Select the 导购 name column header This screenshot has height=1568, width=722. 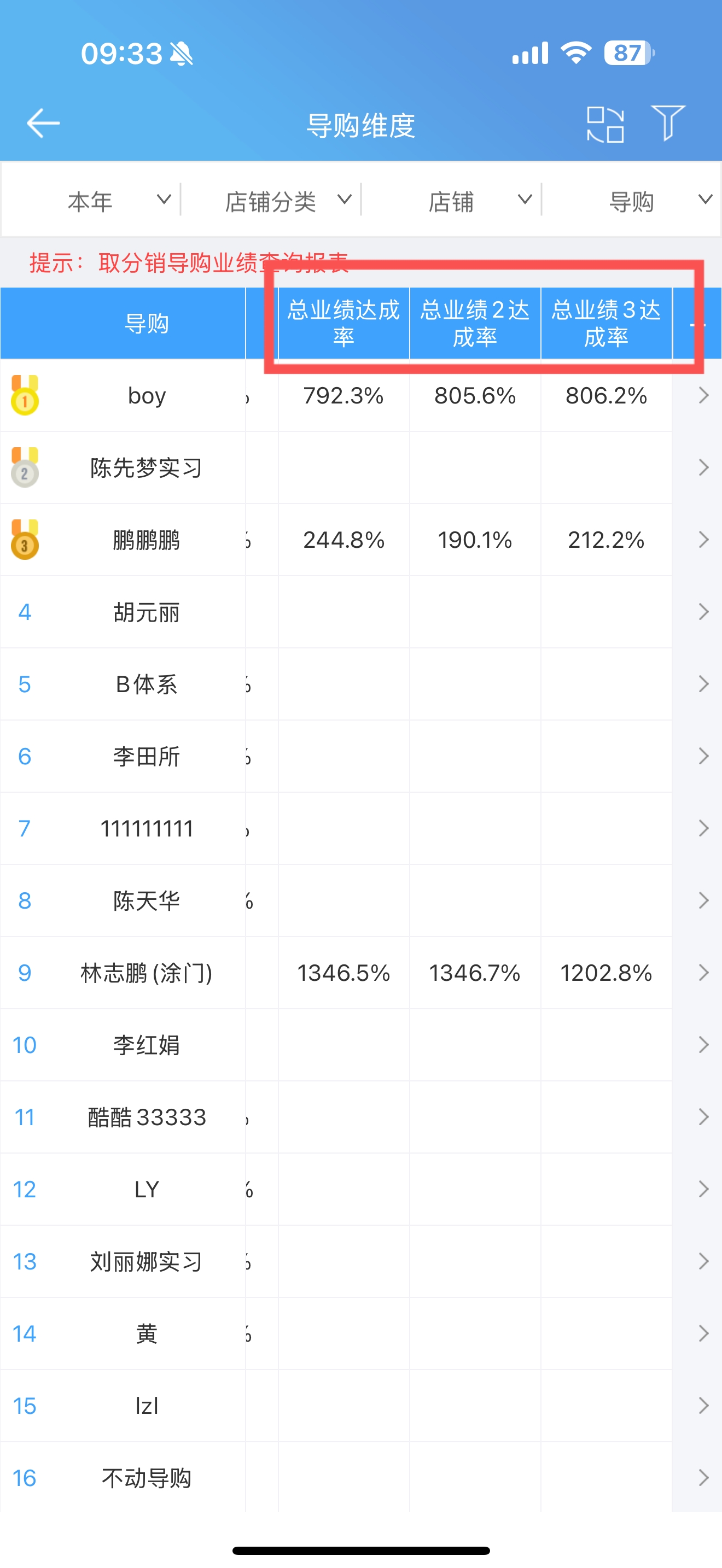tap(147, 323)
